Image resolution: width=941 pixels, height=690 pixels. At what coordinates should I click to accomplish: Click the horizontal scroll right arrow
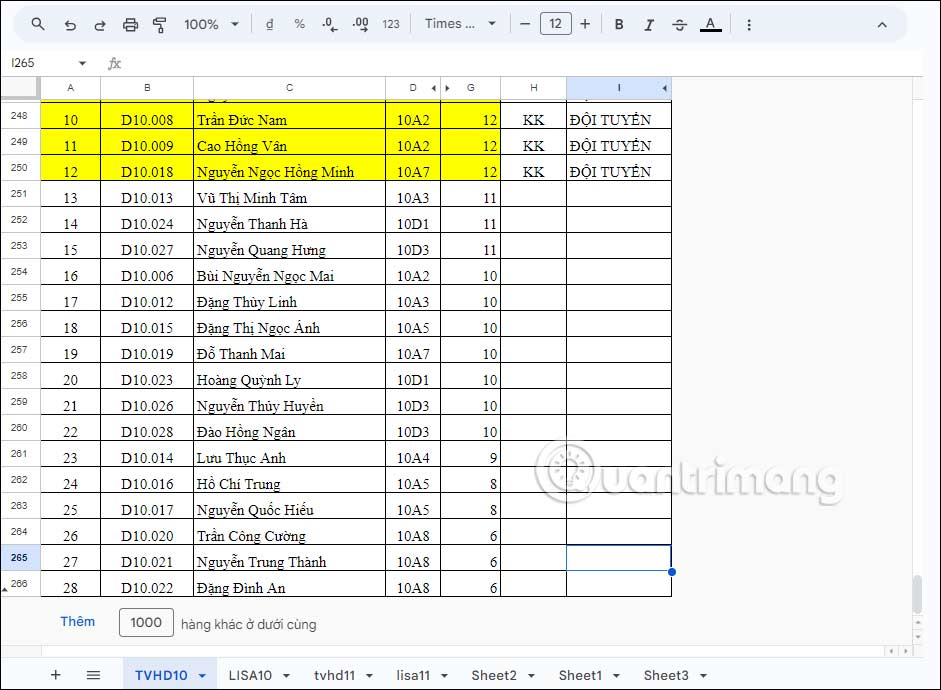[906, 651]
